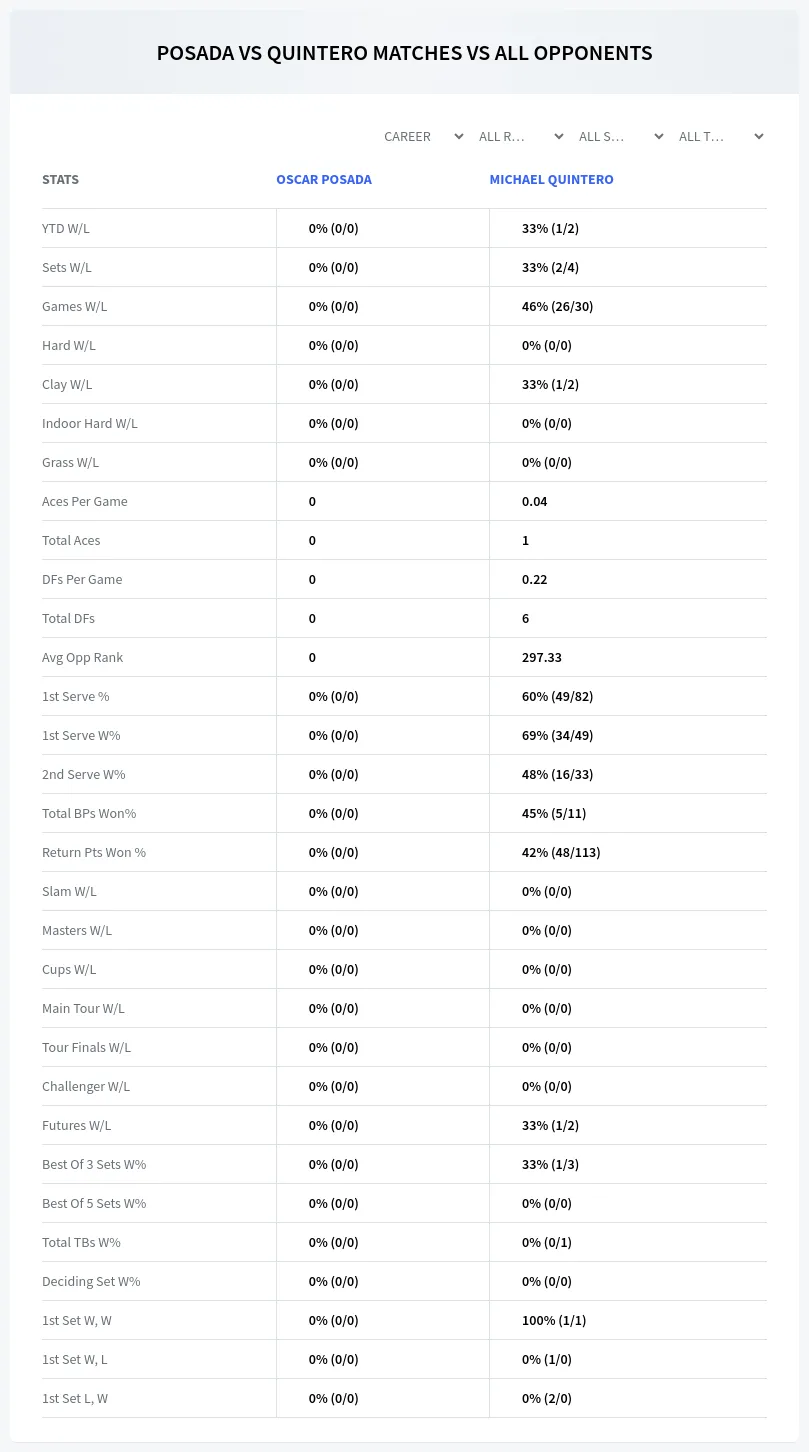Viewport: 809px width, 1452px height.
Task: Click the page title Posada vs Quintero
Action: pyautogui.click(x=404, y=53)
